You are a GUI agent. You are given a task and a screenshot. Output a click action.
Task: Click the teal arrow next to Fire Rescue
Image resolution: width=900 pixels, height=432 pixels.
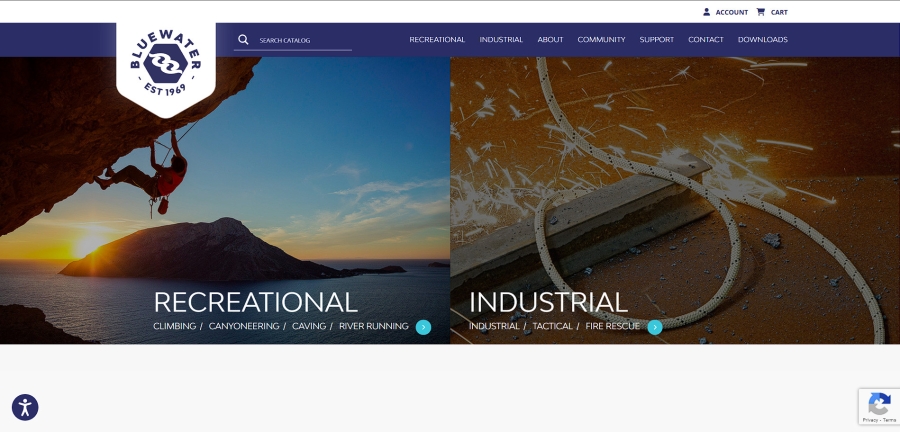(655, 327)
